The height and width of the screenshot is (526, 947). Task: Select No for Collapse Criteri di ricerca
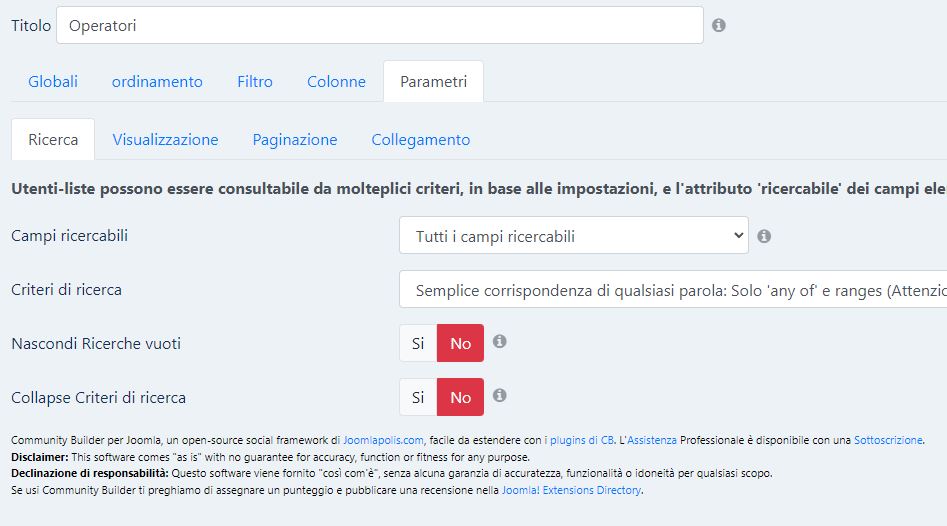[x=460, y=397]
